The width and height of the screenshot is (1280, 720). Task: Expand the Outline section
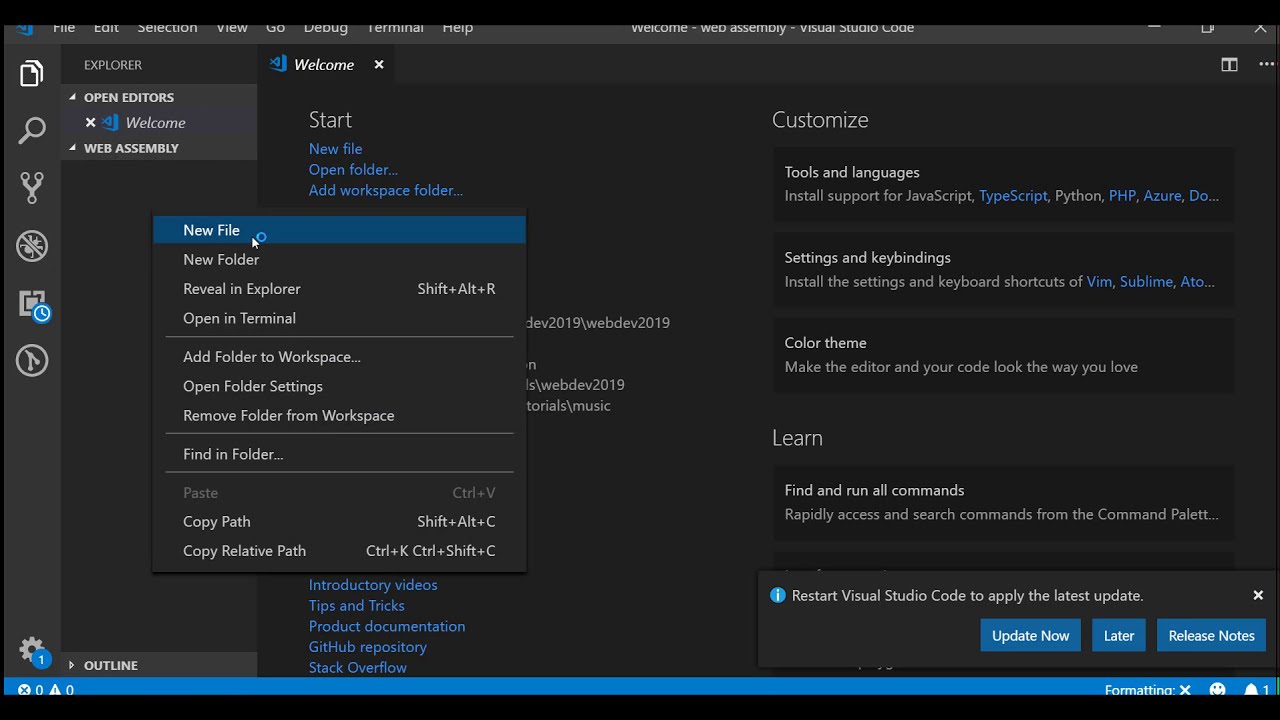pos(71,665)
